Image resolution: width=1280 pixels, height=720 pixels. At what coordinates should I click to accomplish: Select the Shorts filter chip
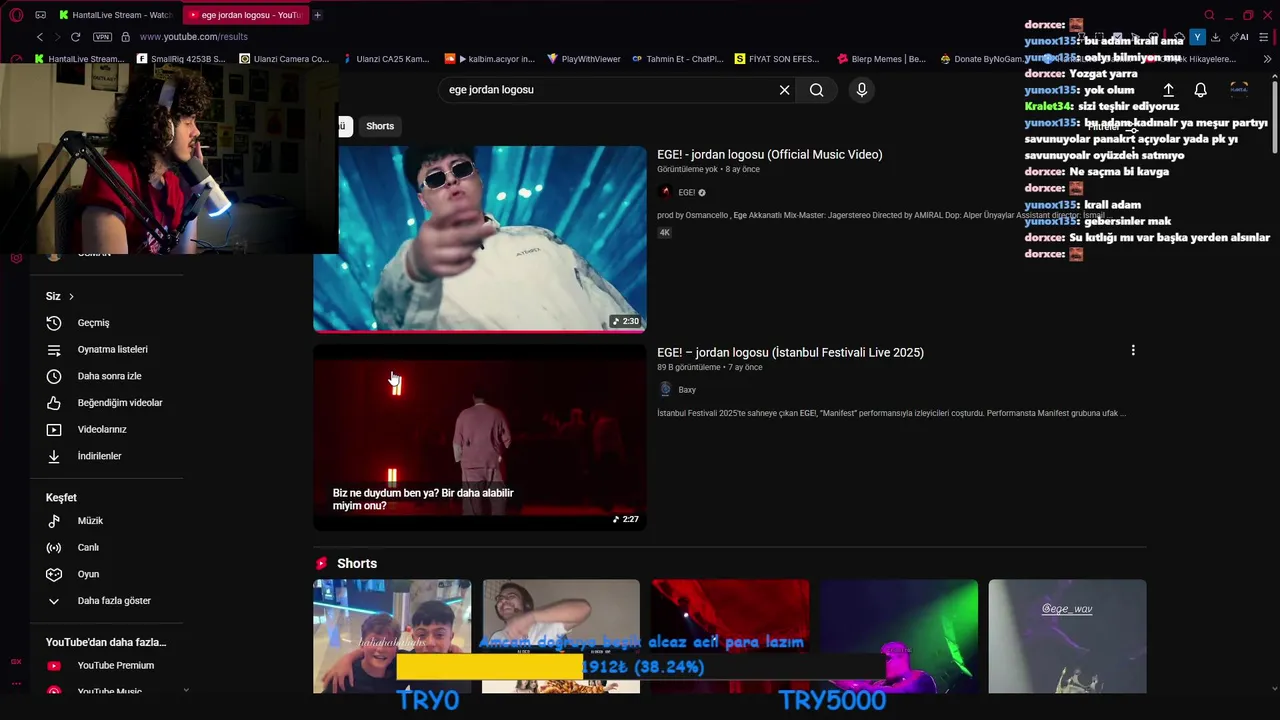point(380,126)
